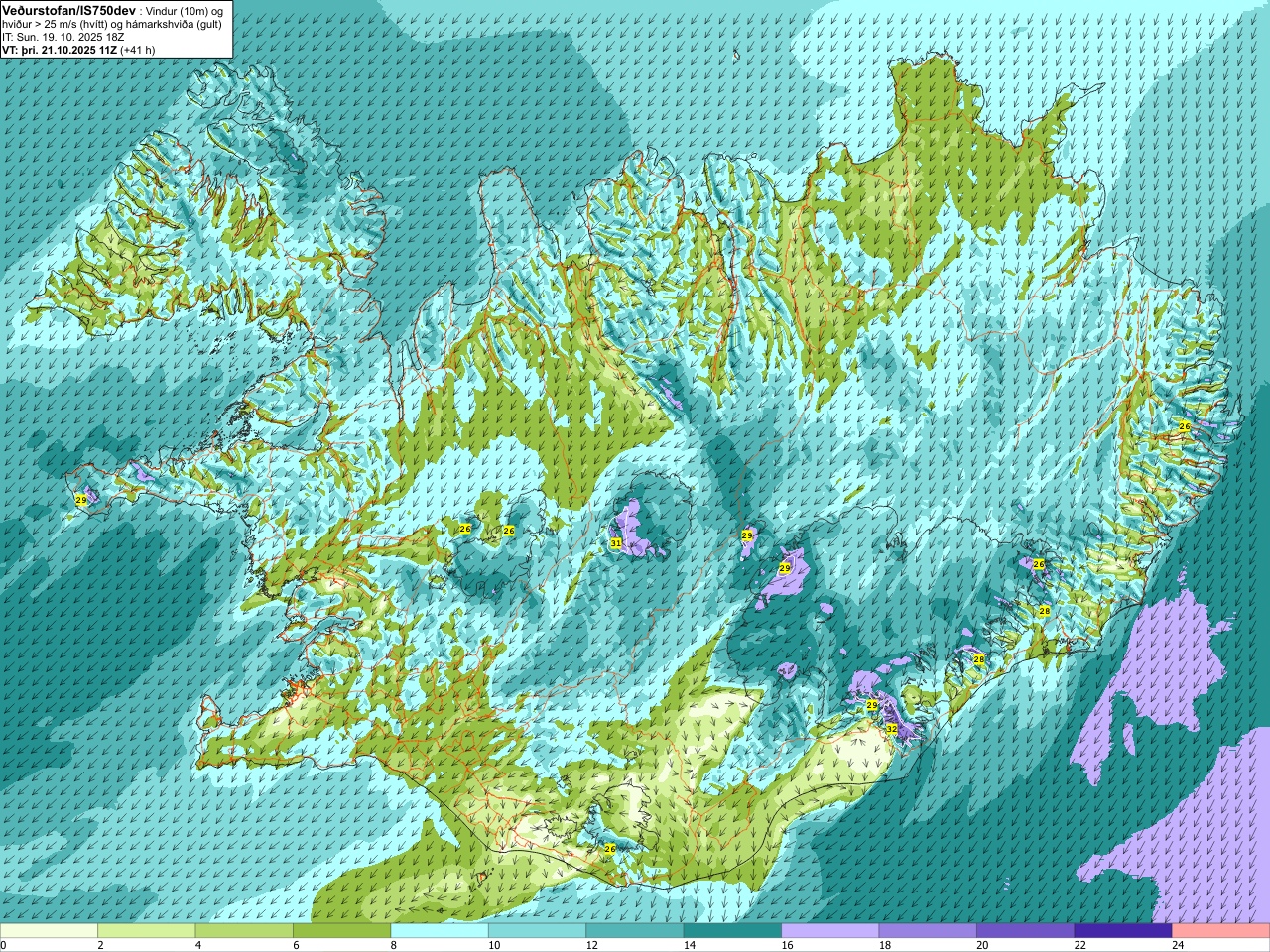The height and width of the screenshot is (952, 1270).
Task: Click the legend scale number '24'
Action: coord(1177,945)
